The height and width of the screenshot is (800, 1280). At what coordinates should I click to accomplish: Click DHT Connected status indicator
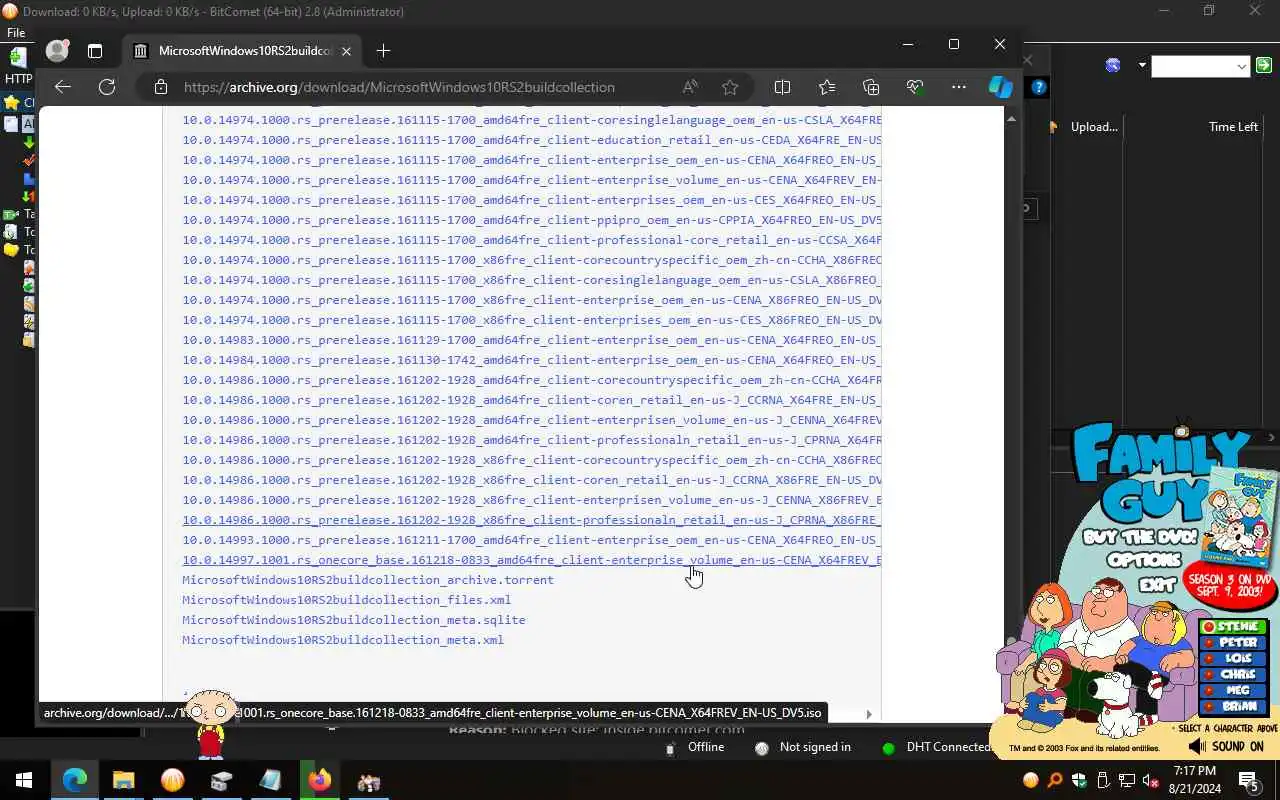coord(936,747)
